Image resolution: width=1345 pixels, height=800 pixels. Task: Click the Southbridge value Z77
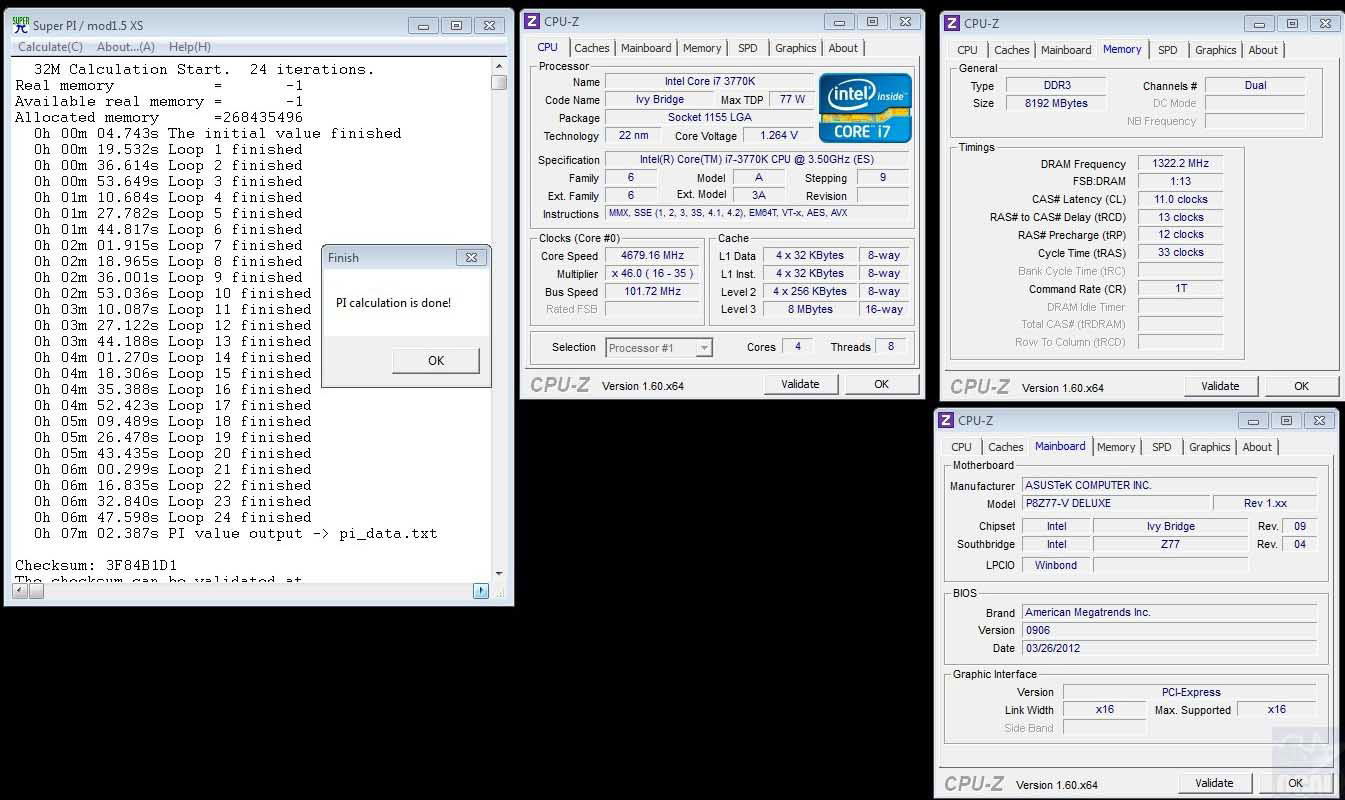(1171, 545)
